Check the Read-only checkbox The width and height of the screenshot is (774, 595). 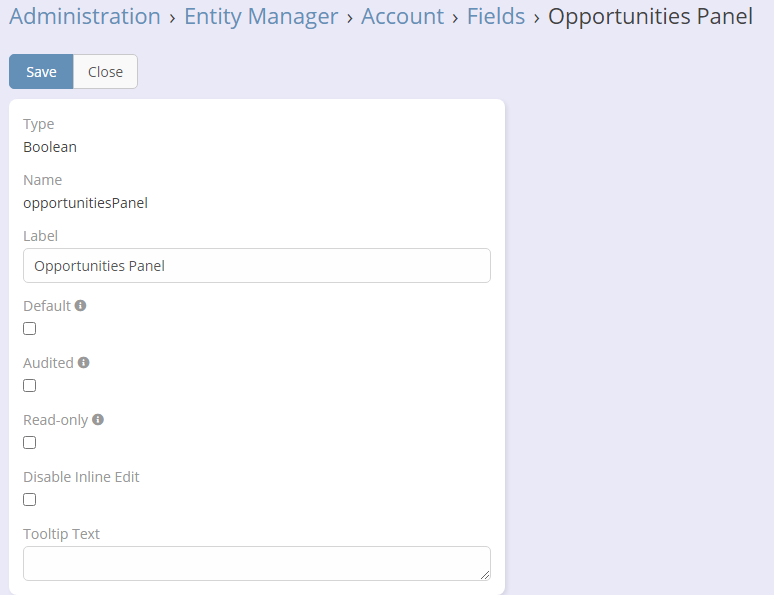tap(30, 443)
